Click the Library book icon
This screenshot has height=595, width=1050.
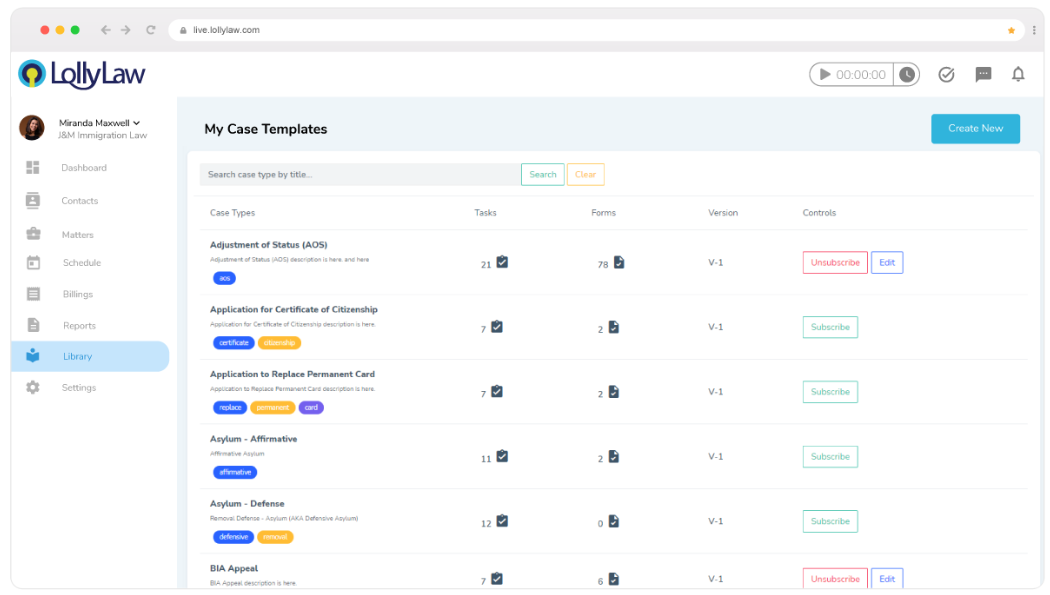click(33, 355)
